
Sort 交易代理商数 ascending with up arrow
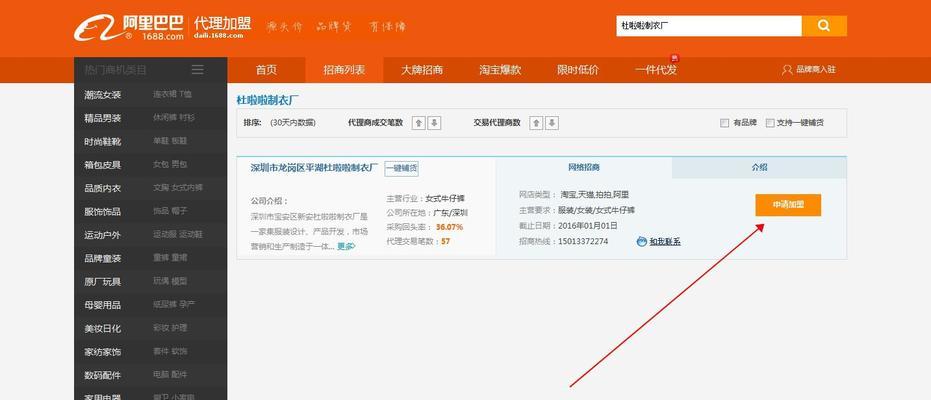[536, 123]
